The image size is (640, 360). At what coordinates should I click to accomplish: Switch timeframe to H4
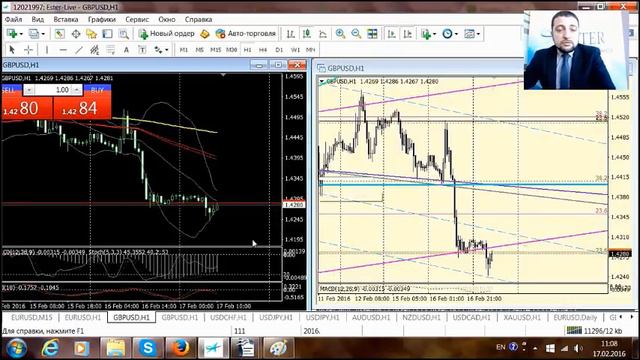[263, 50]
